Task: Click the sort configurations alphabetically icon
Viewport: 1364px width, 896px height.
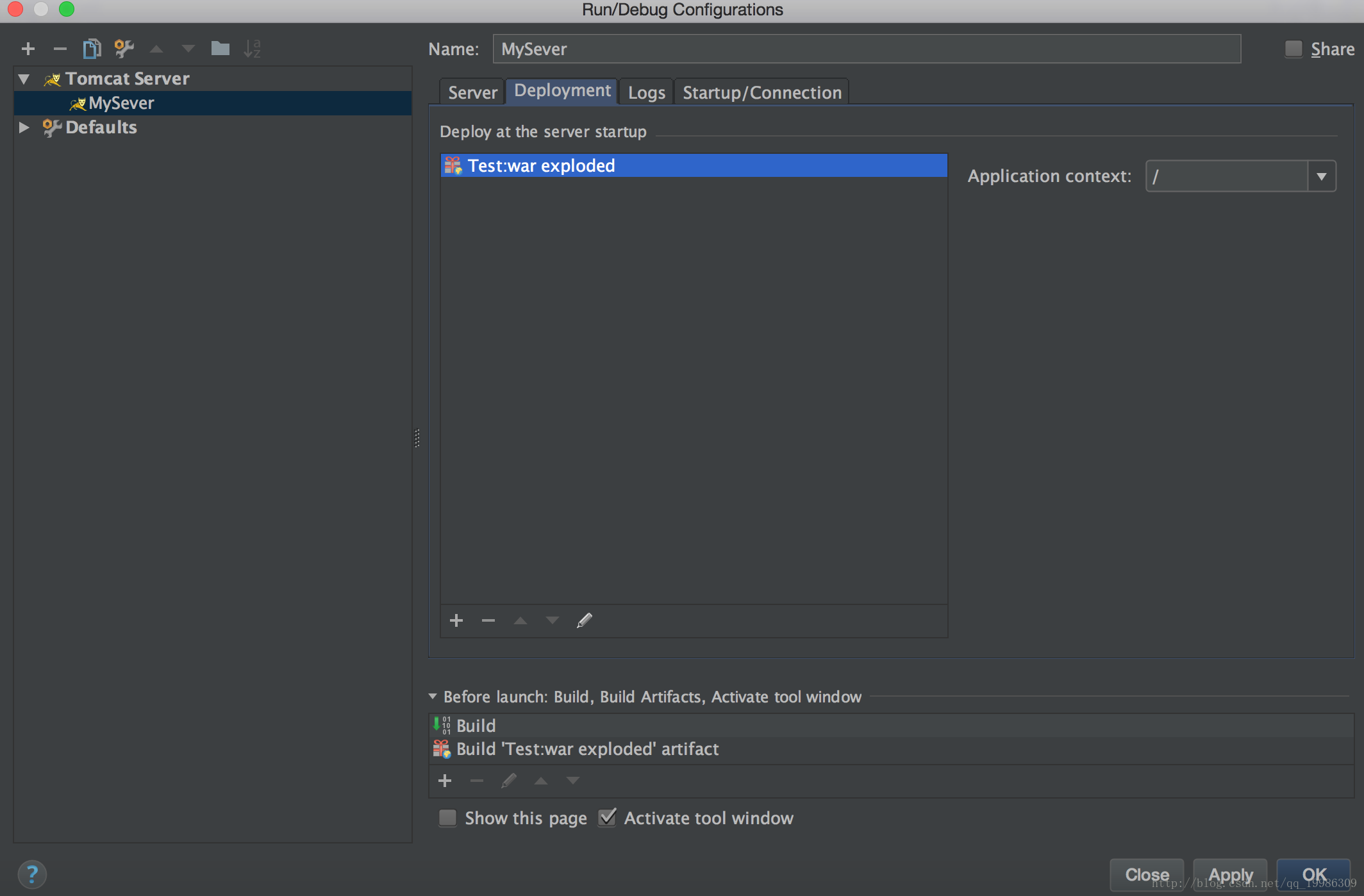Action: [252, 49]
